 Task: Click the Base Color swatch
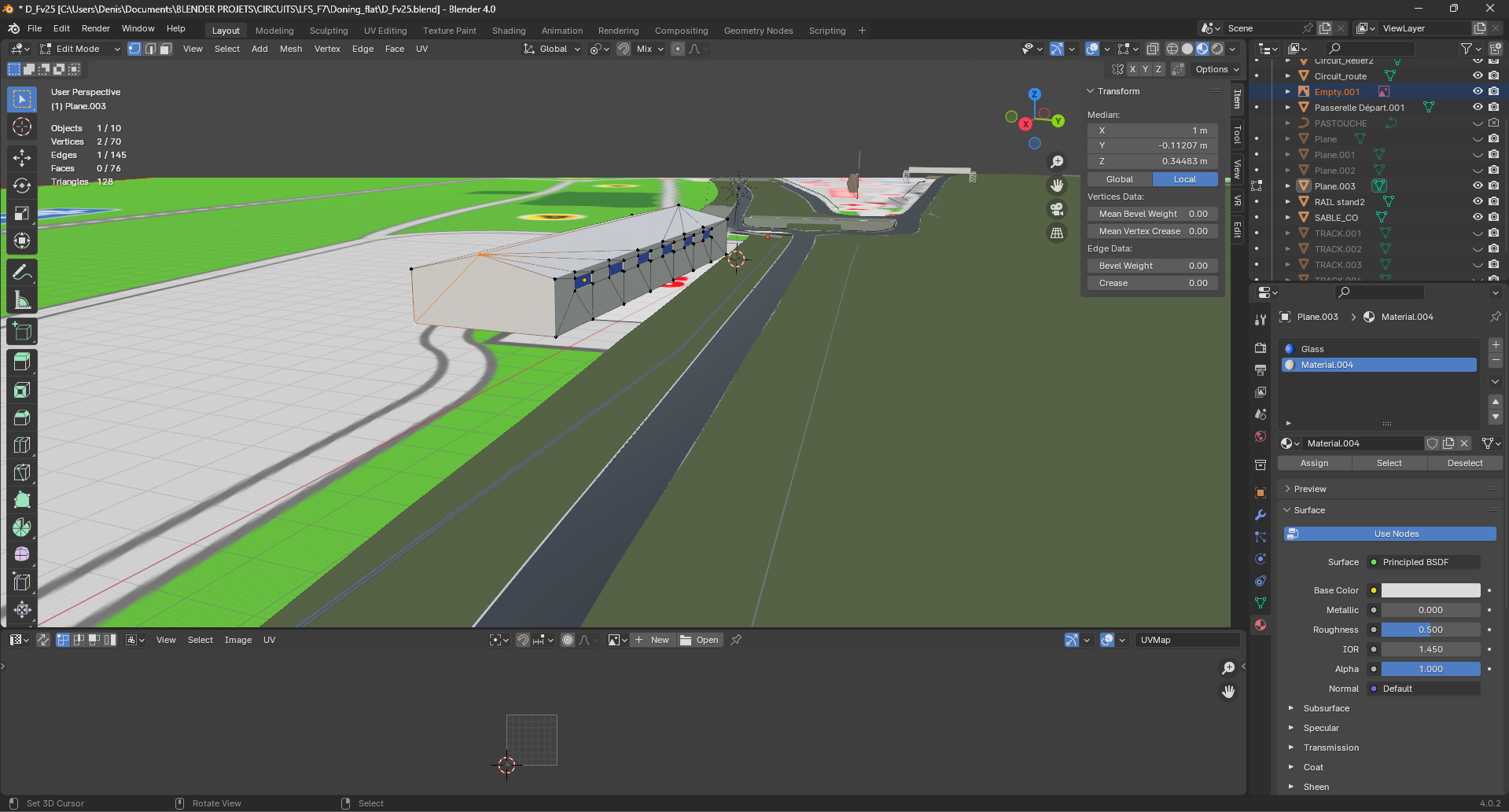(1430, 590)
